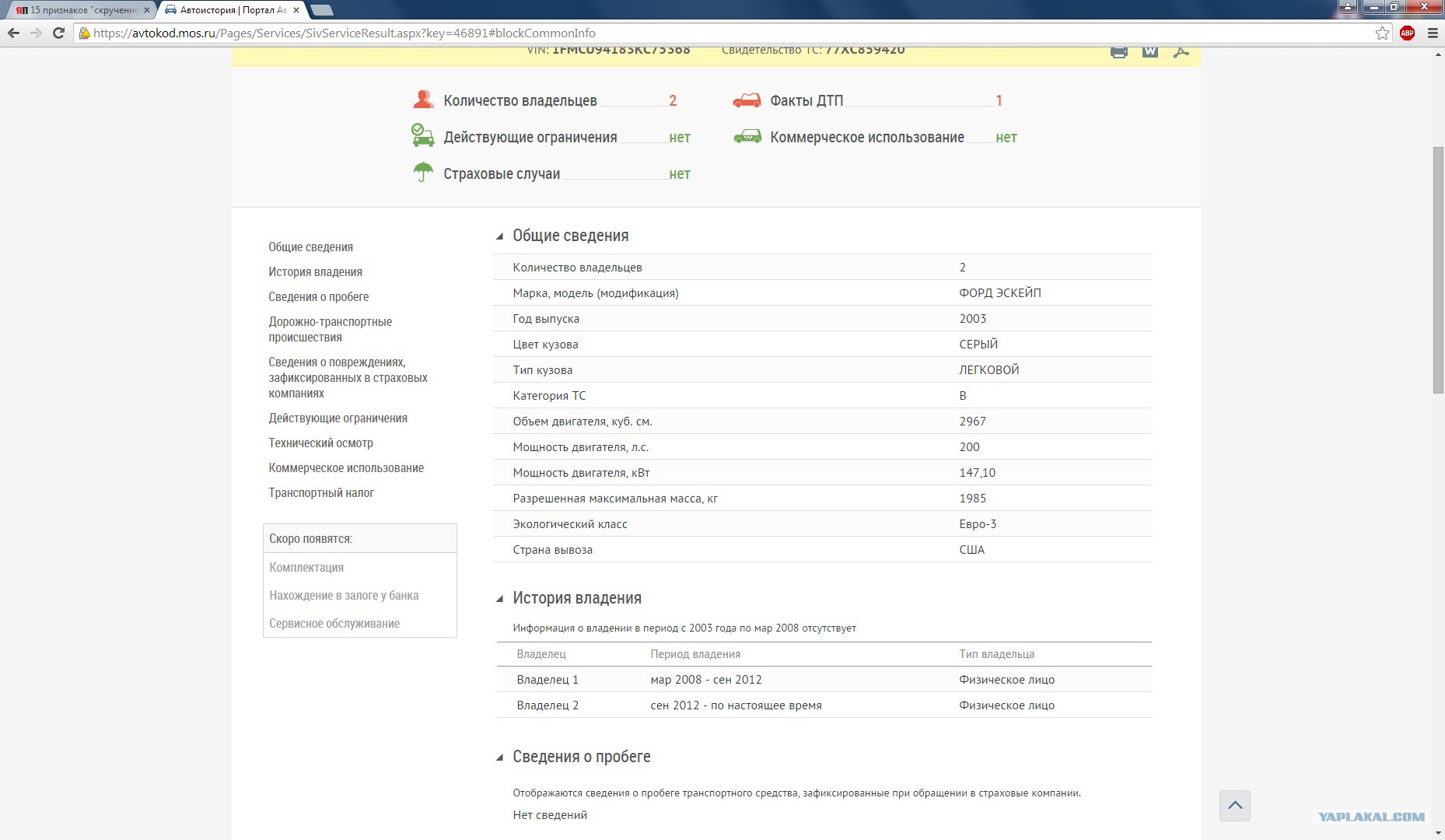Open the AdBlock Plus extension icon
This screenshot has height=840, width=1445.
tap(1407, 33)
